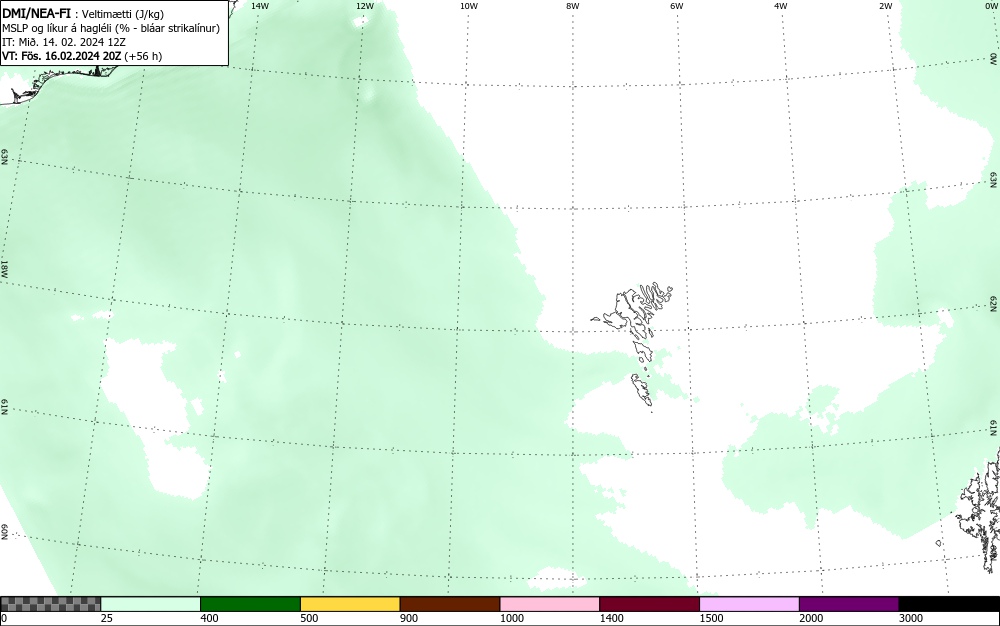Click the 10W longitude label at top
The height and width of the screenshot is (626, 1000).
click(469, 6)
